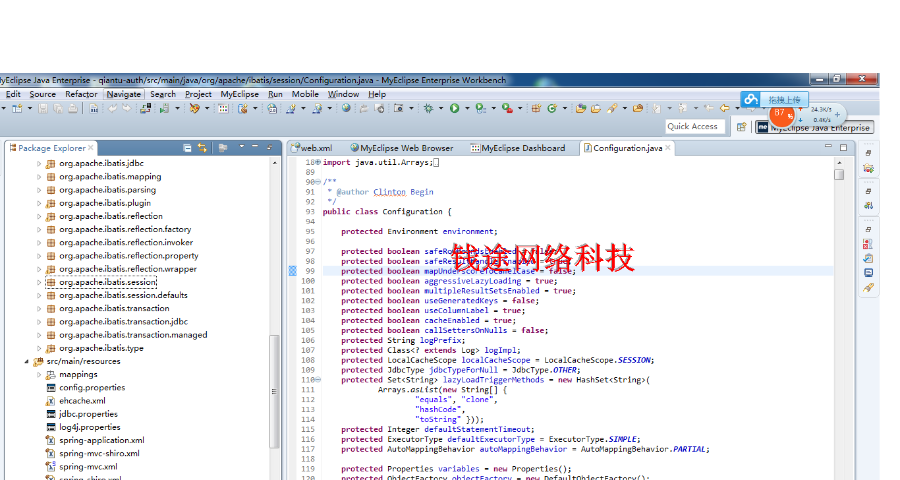Expand the mappings folder

[38, 375]
